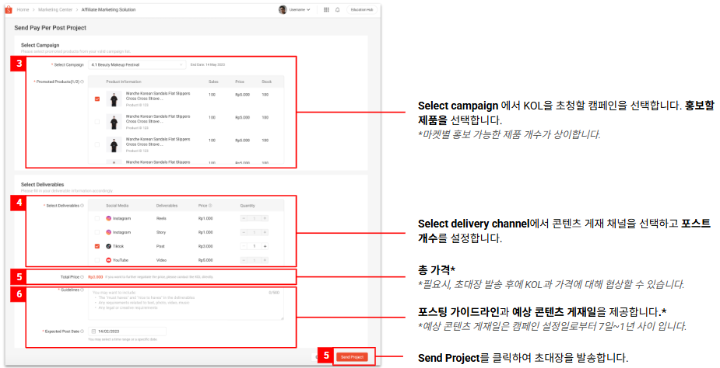Click the second product's thumbnail image
The width and height of the screenshot is (720, 368).
[114, 122]
